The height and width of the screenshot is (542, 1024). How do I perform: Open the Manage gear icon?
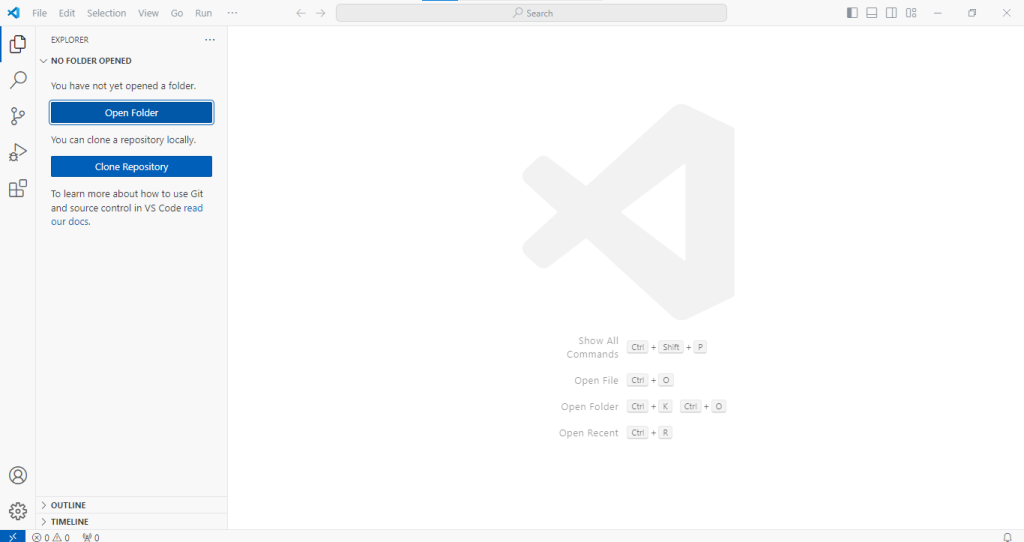17,511
